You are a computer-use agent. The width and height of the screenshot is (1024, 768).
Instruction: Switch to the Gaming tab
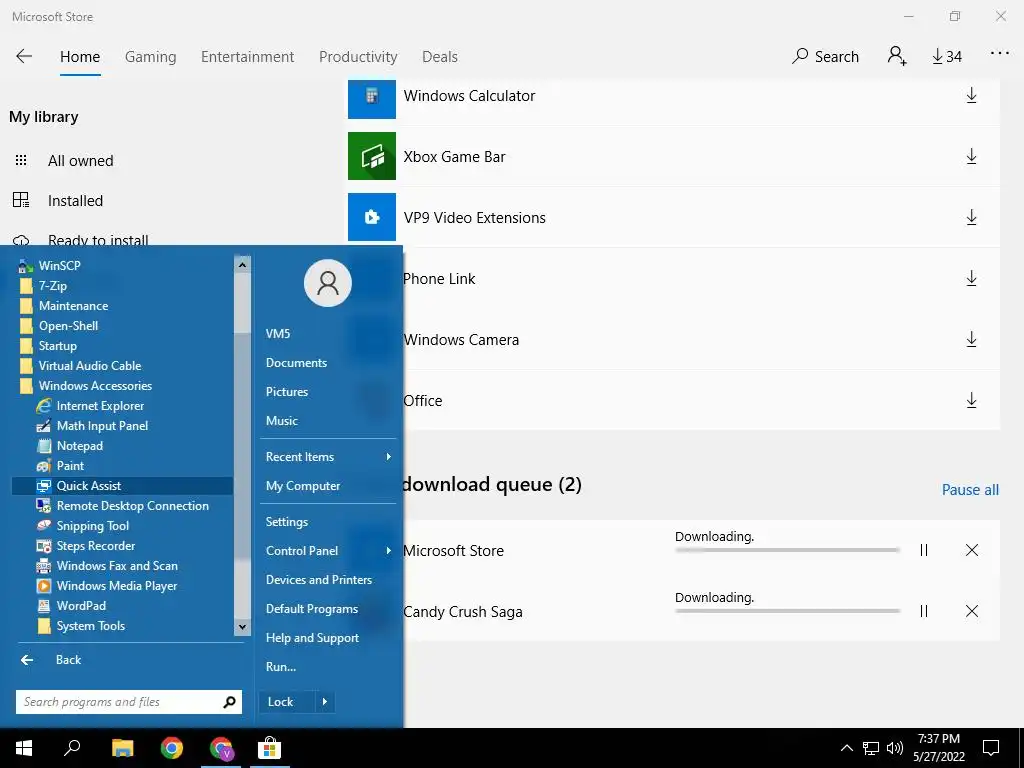click(x=150, y=57)
